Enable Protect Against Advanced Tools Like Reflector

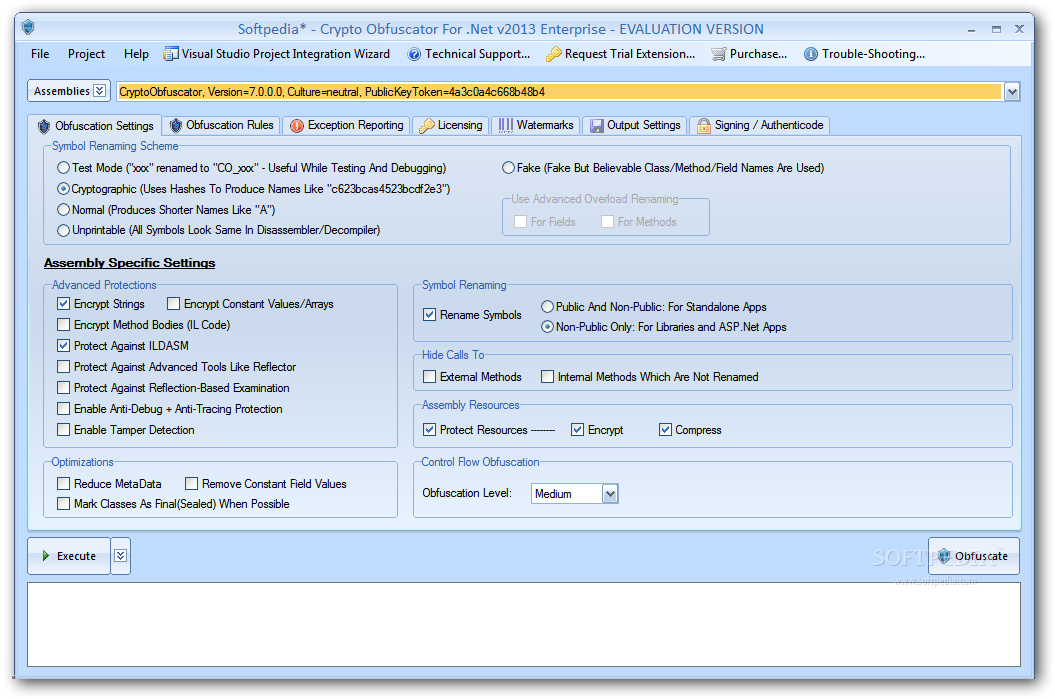point(63,367)
